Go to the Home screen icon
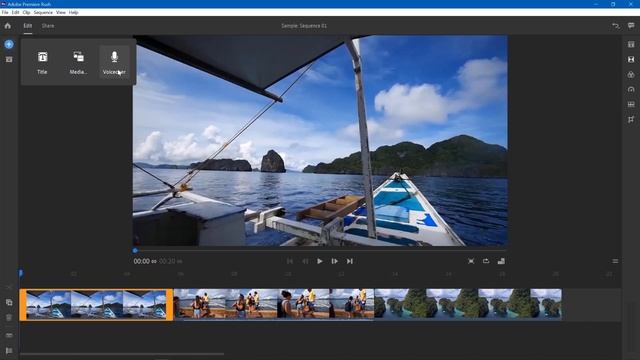 coord(8,26)
